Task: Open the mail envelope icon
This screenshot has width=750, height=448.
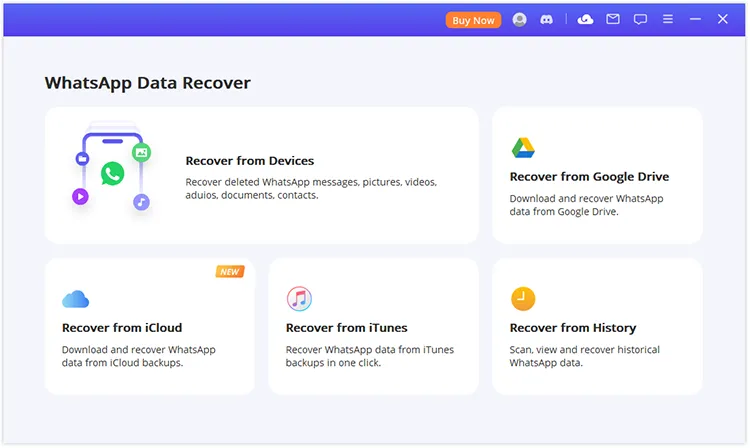Action: tap(613, 19)
